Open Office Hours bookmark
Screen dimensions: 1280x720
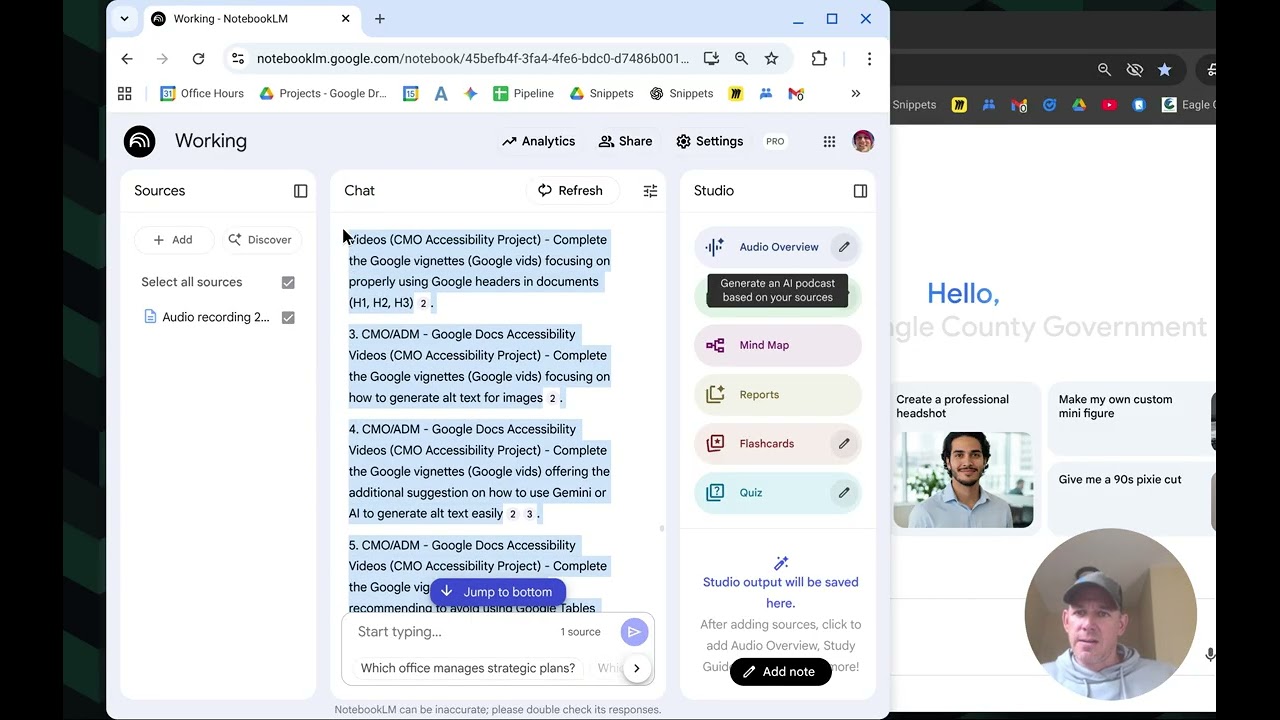[x=202, y=93]
